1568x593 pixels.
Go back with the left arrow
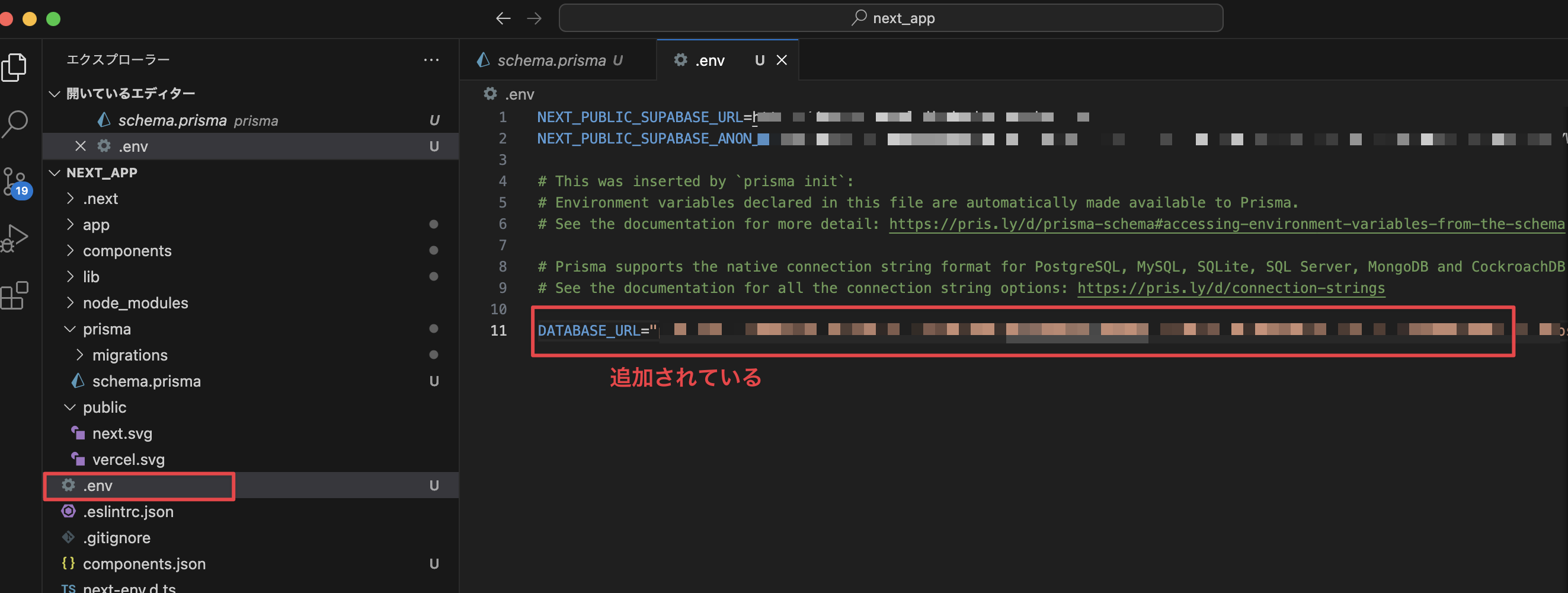503,18
